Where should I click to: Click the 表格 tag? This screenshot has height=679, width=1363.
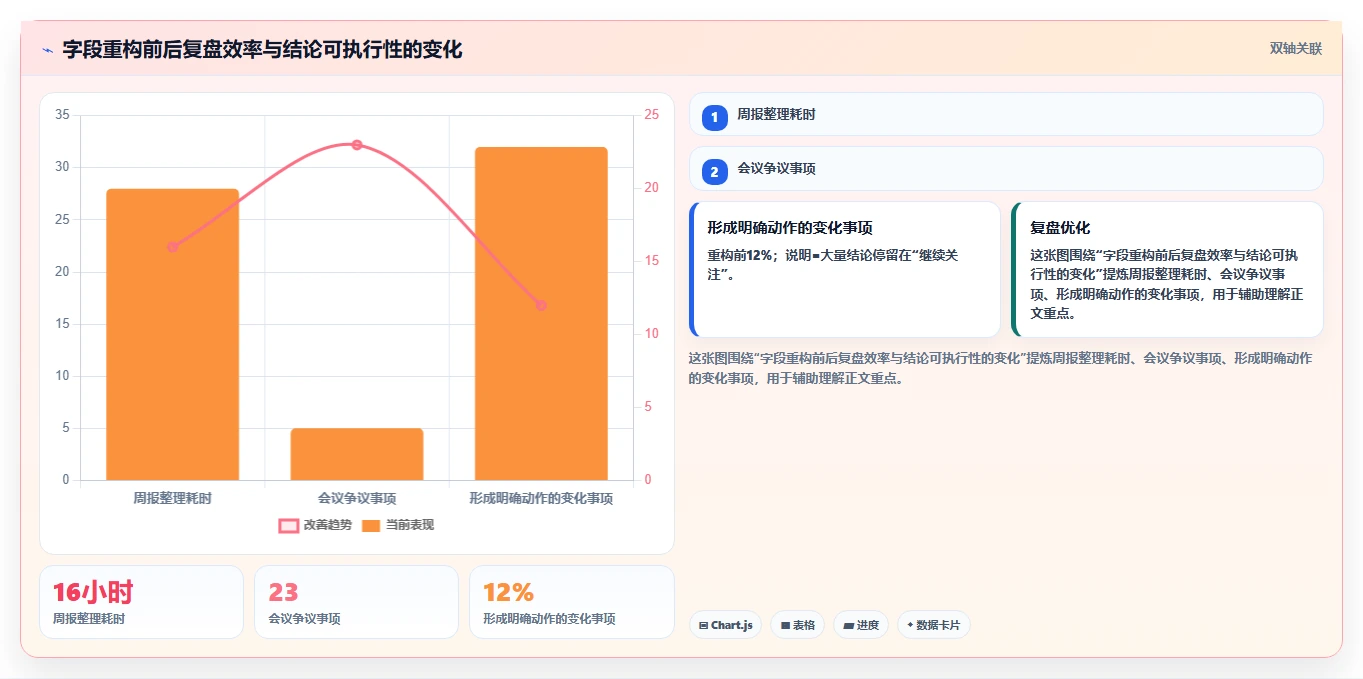[797, 625]
